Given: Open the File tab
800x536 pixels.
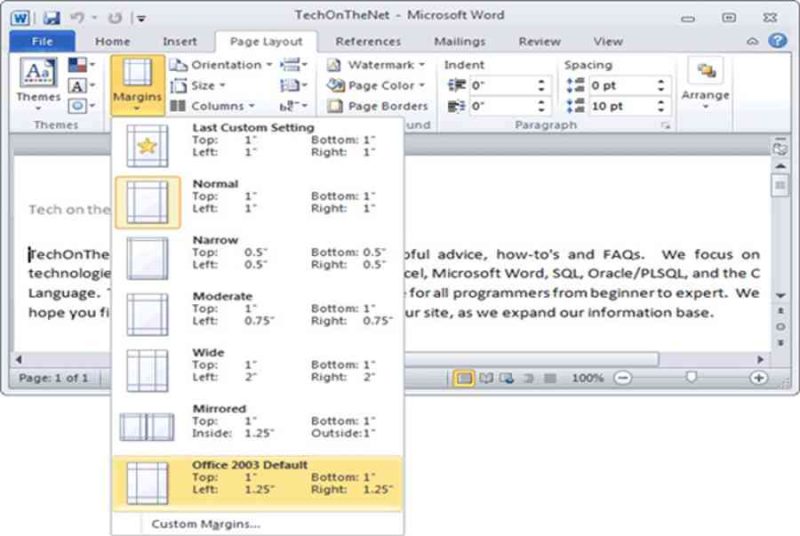Looking at the screenshot, I should point(42,41).
